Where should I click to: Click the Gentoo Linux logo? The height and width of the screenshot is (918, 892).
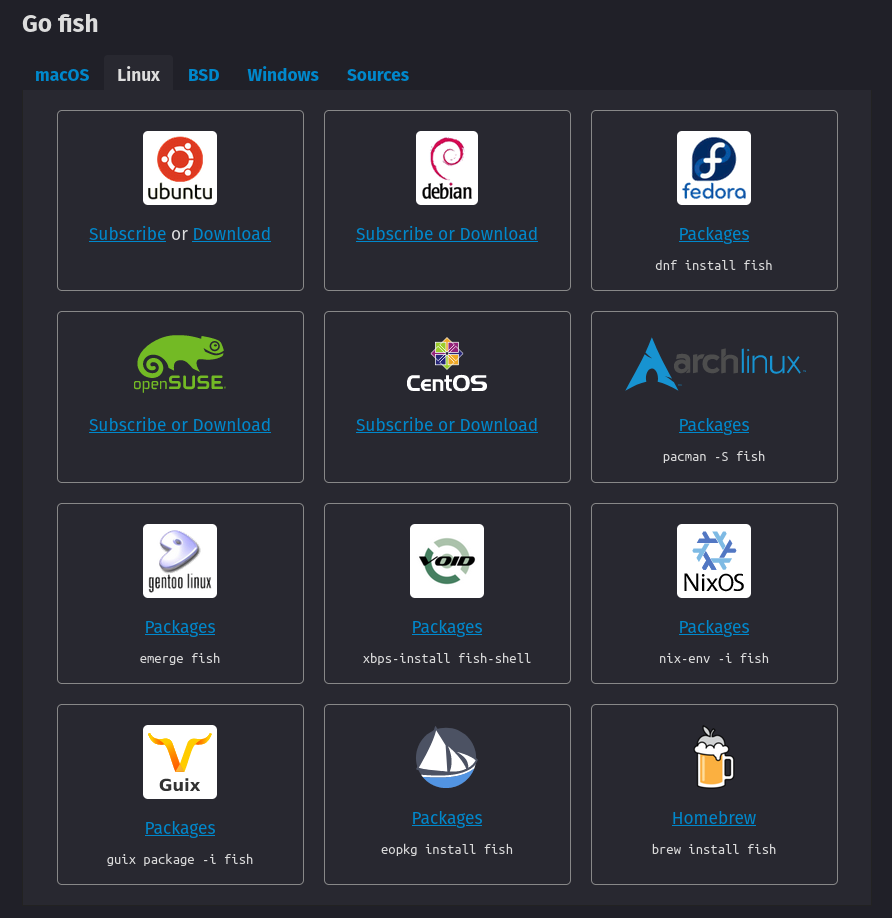pos(180,560)
